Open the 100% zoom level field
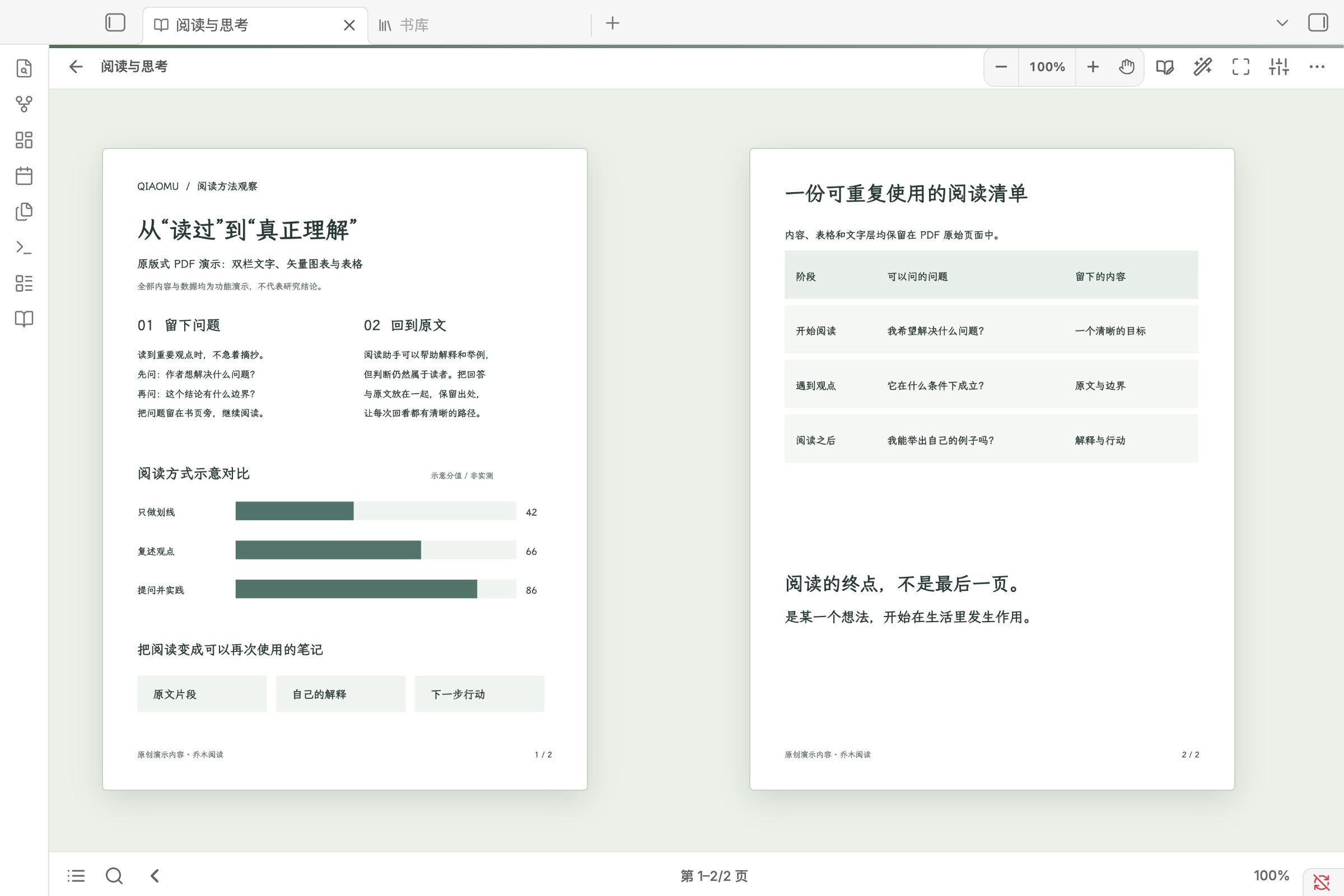Viewport: 1344px width, 896px height. 1047,67
